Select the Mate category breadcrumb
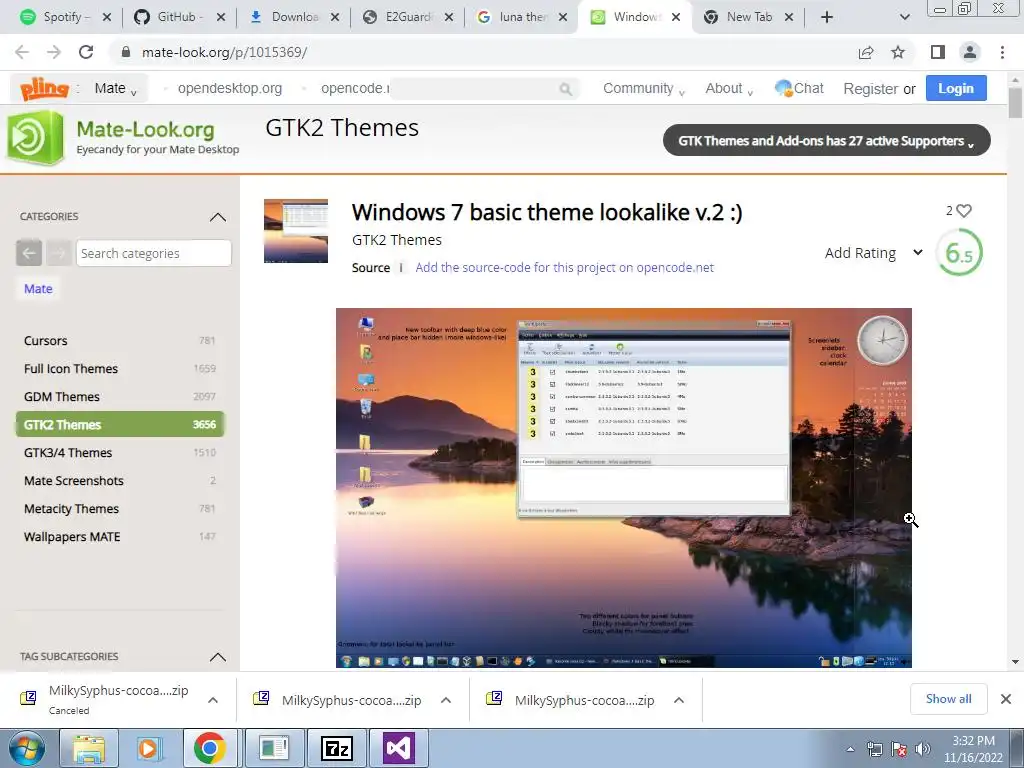1024x768 pixels. (38, 289)
